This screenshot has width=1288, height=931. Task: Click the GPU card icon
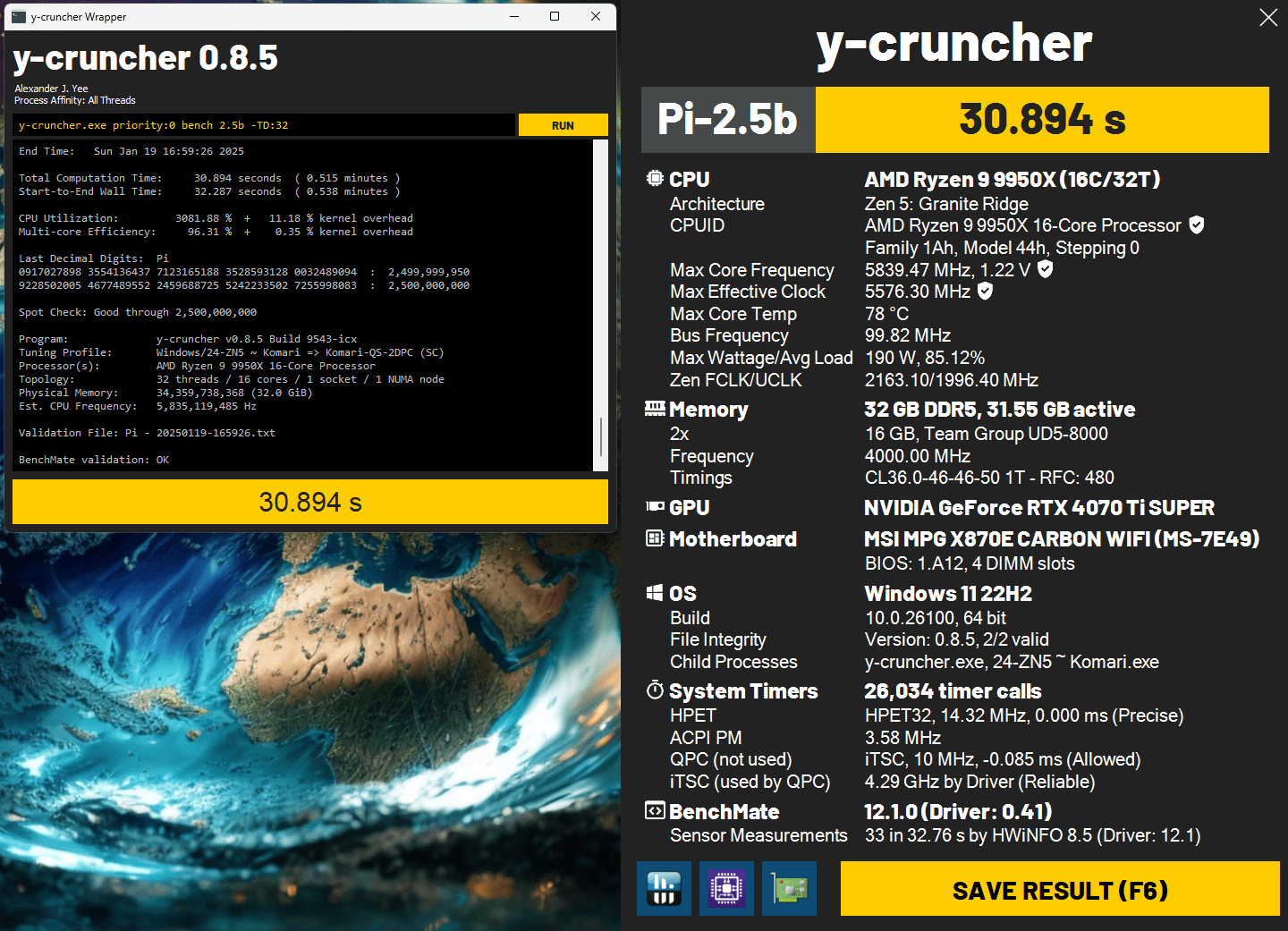pos(656,506)
